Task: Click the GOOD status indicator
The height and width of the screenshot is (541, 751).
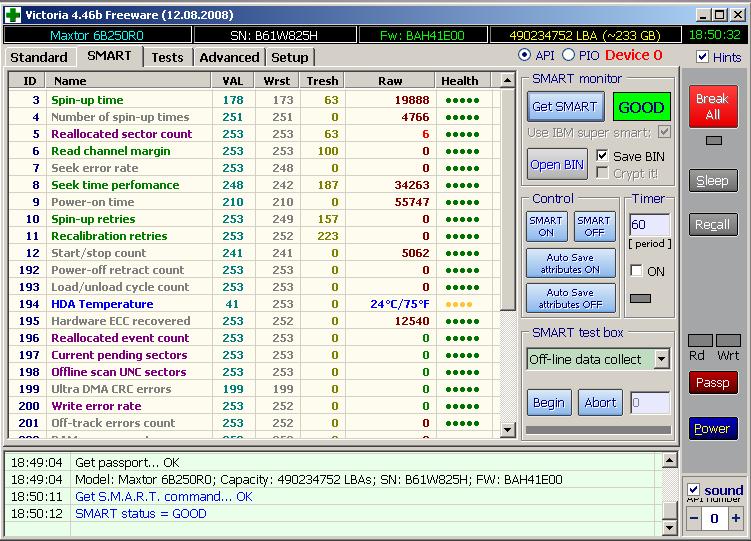Action: click(x=641, y=107)
